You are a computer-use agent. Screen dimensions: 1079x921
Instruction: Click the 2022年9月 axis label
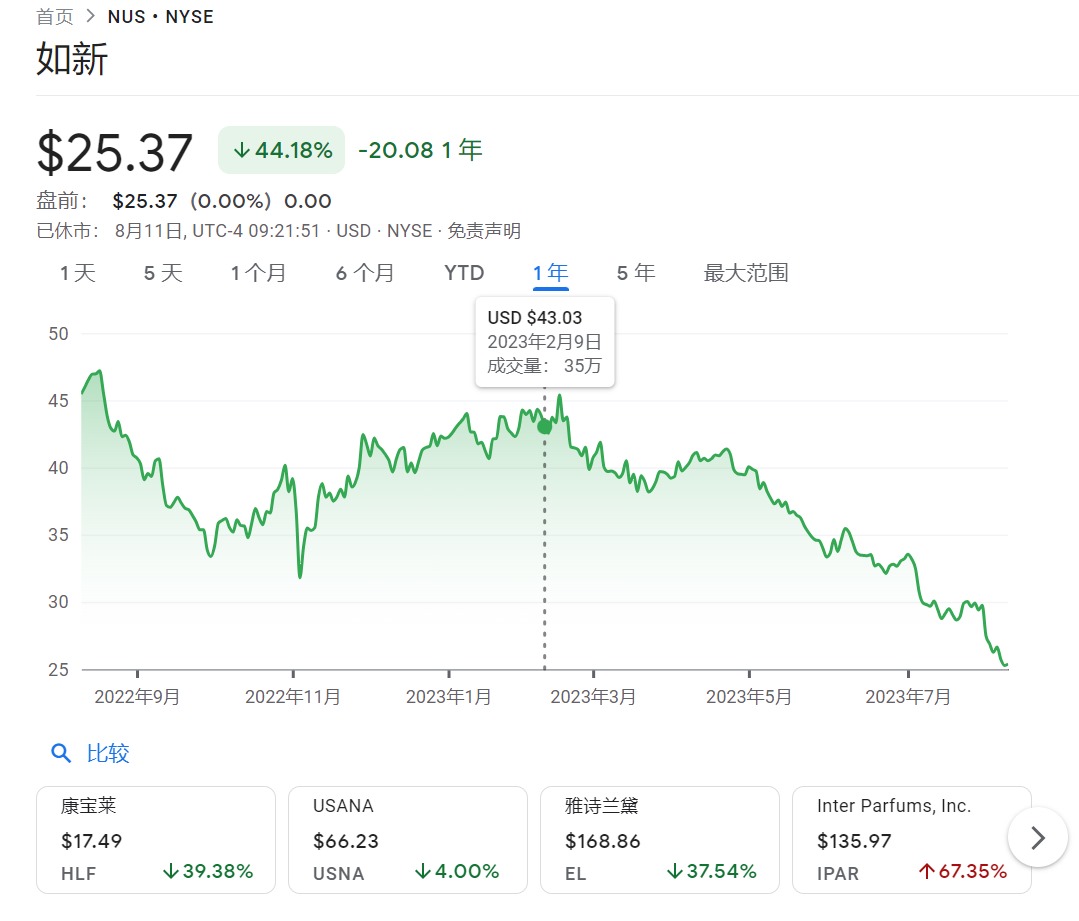pos(137,697)
